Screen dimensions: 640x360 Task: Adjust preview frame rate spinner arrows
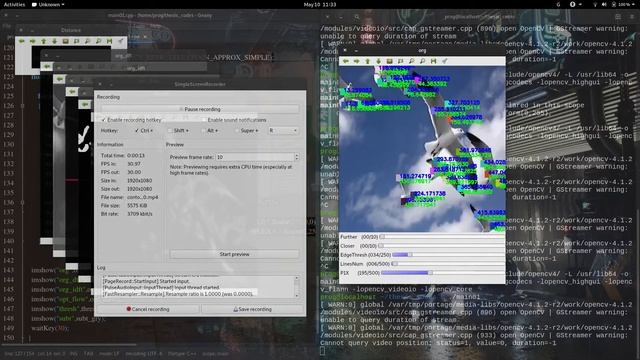297,157
